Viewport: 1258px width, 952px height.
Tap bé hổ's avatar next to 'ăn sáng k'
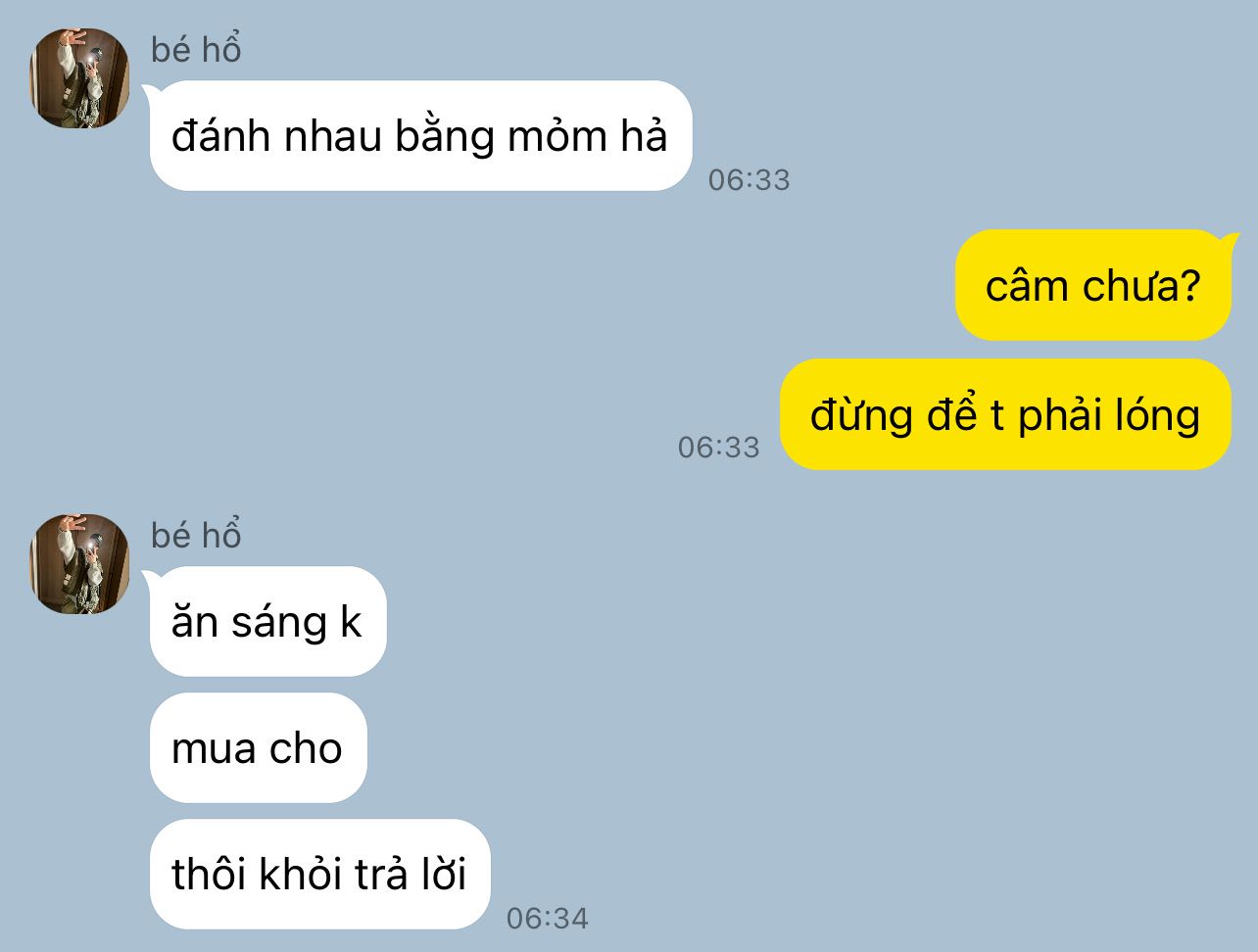tap(79, 564)
